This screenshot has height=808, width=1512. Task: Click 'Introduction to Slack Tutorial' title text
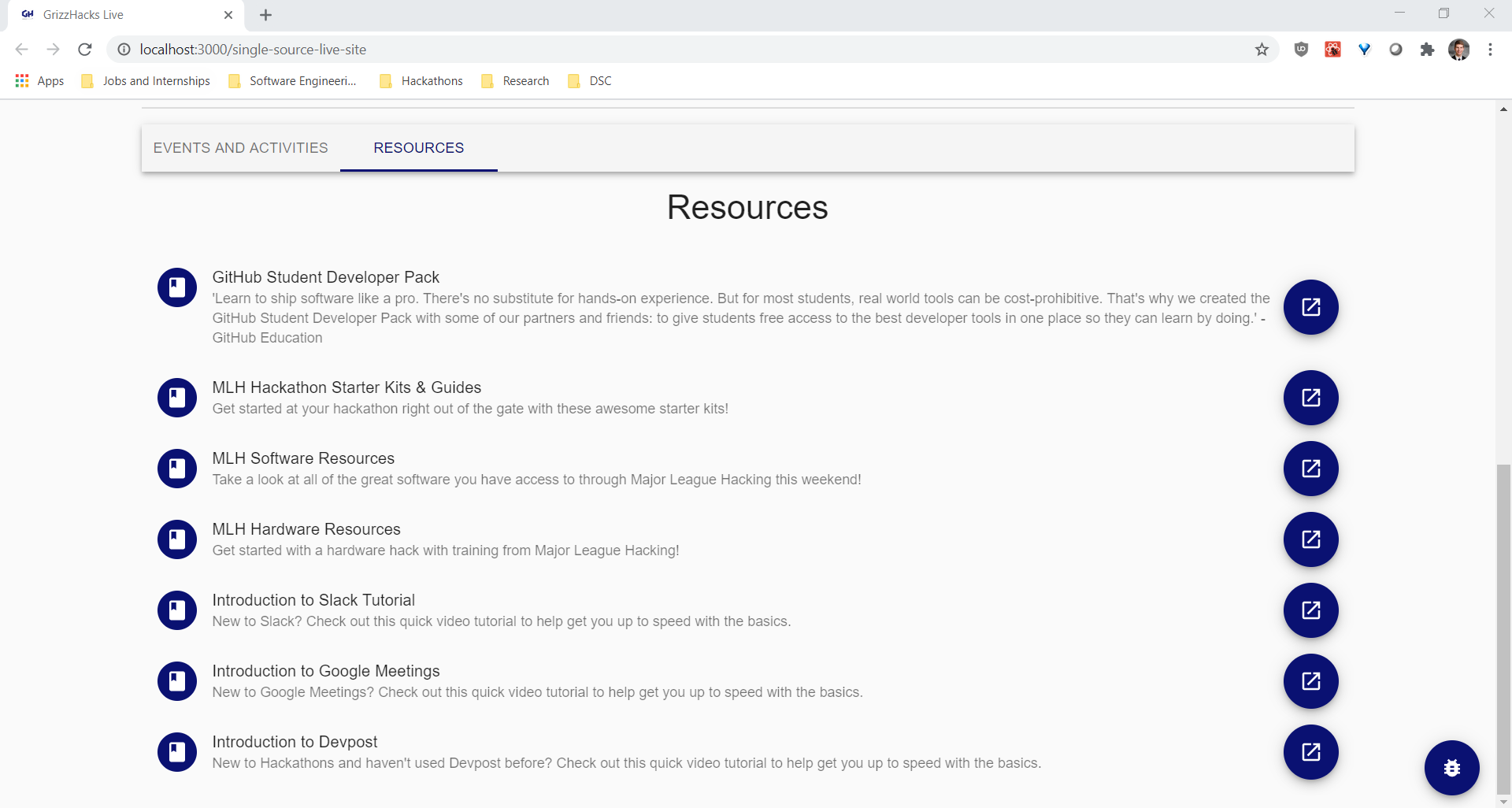(x=313, y=600)
